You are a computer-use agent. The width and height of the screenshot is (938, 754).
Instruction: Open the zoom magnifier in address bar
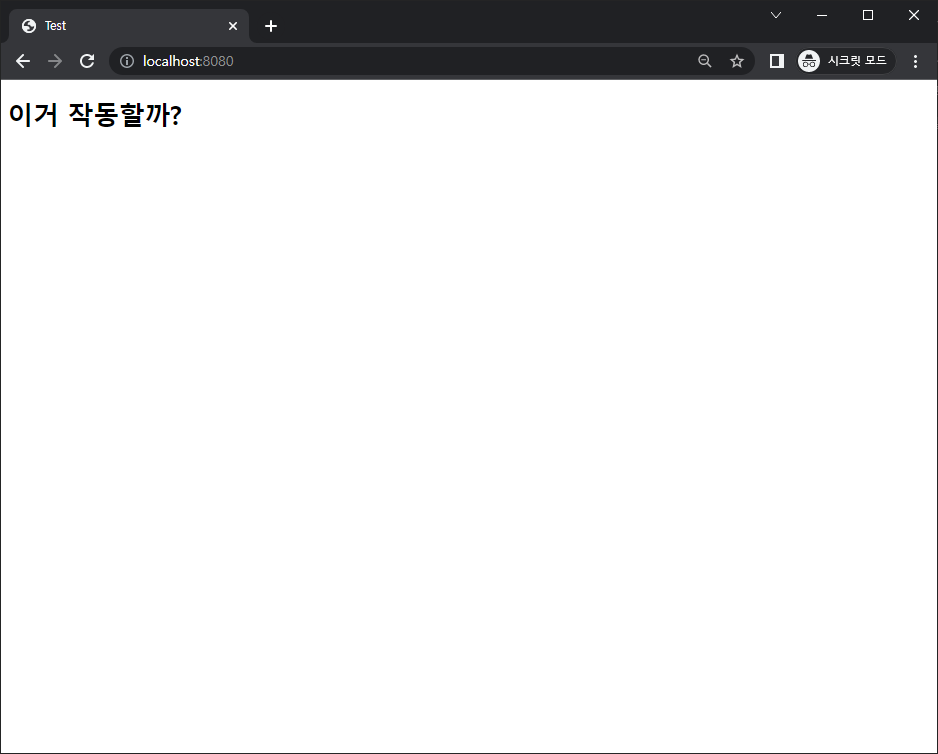click(x=705, y=61)
